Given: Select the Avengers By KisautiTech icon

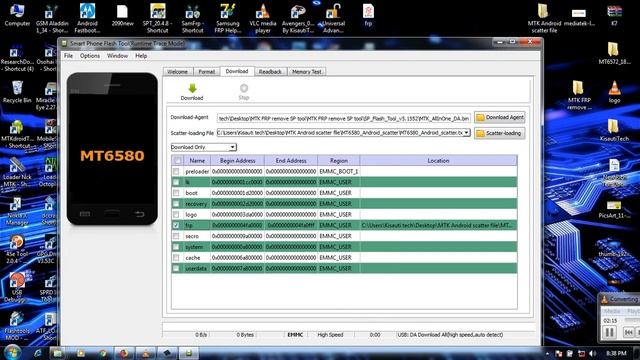Looking at the screenshot, I should click(x=298, y=19).
